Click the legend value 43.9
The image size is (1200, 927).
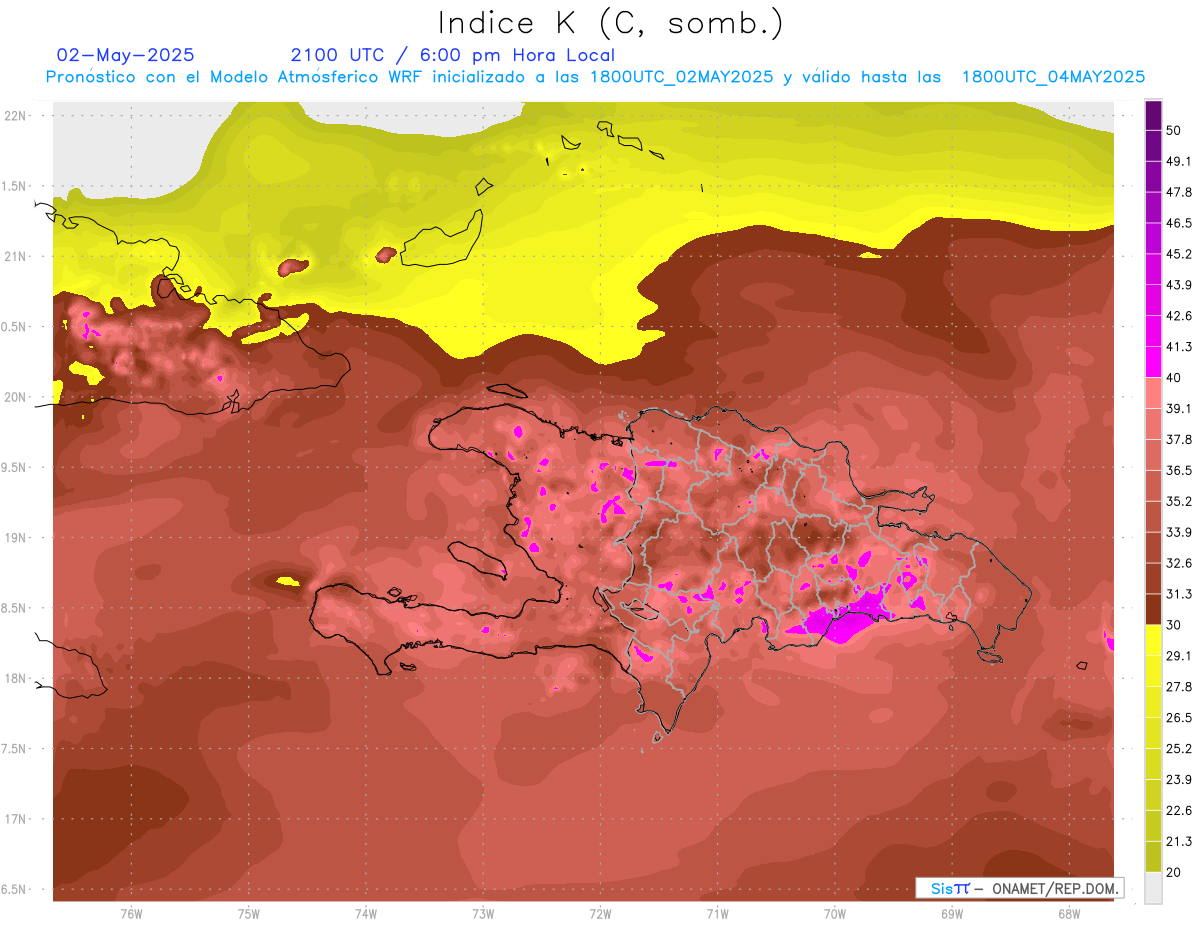point(1179,284)
